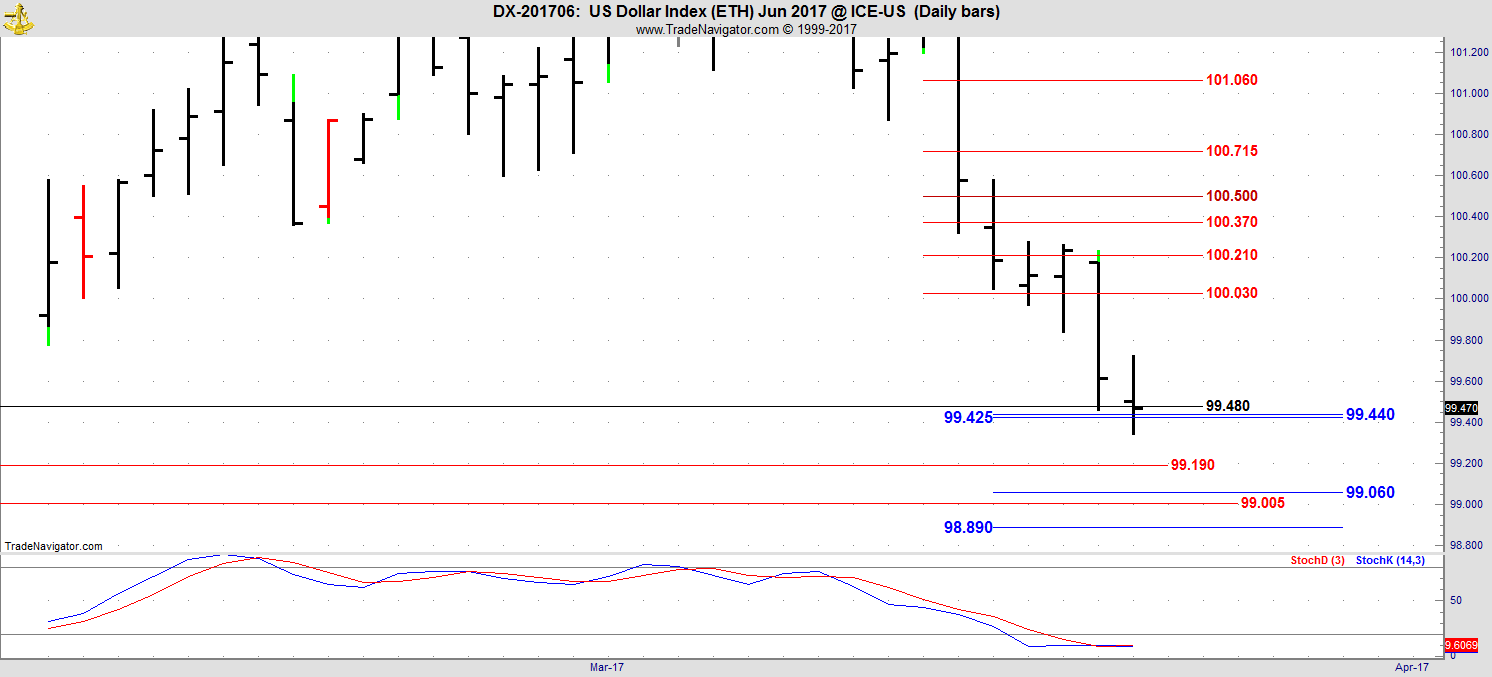Click the blue 99.060 level label
The width and height of the screenshot is (1492, 677).
point(1370,493)
